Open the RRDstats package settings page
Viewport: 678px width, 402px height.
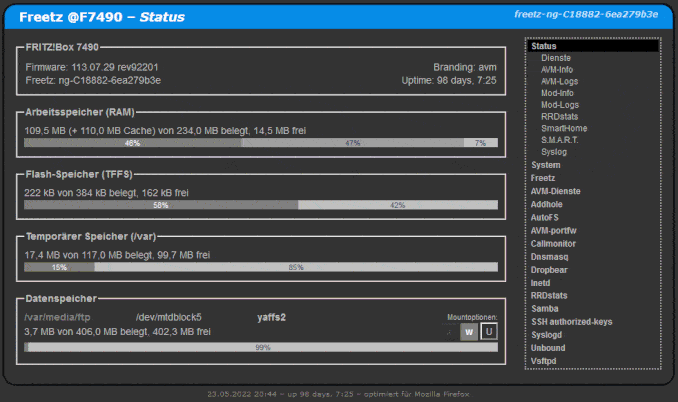coord(549,296)
